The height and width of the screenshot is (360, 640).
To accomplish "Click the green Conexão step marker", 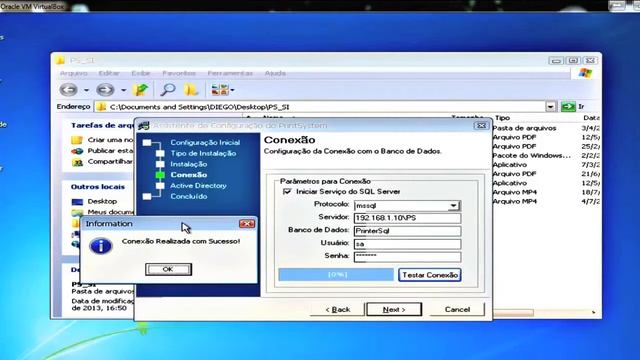I will click(x=160, y=175).
